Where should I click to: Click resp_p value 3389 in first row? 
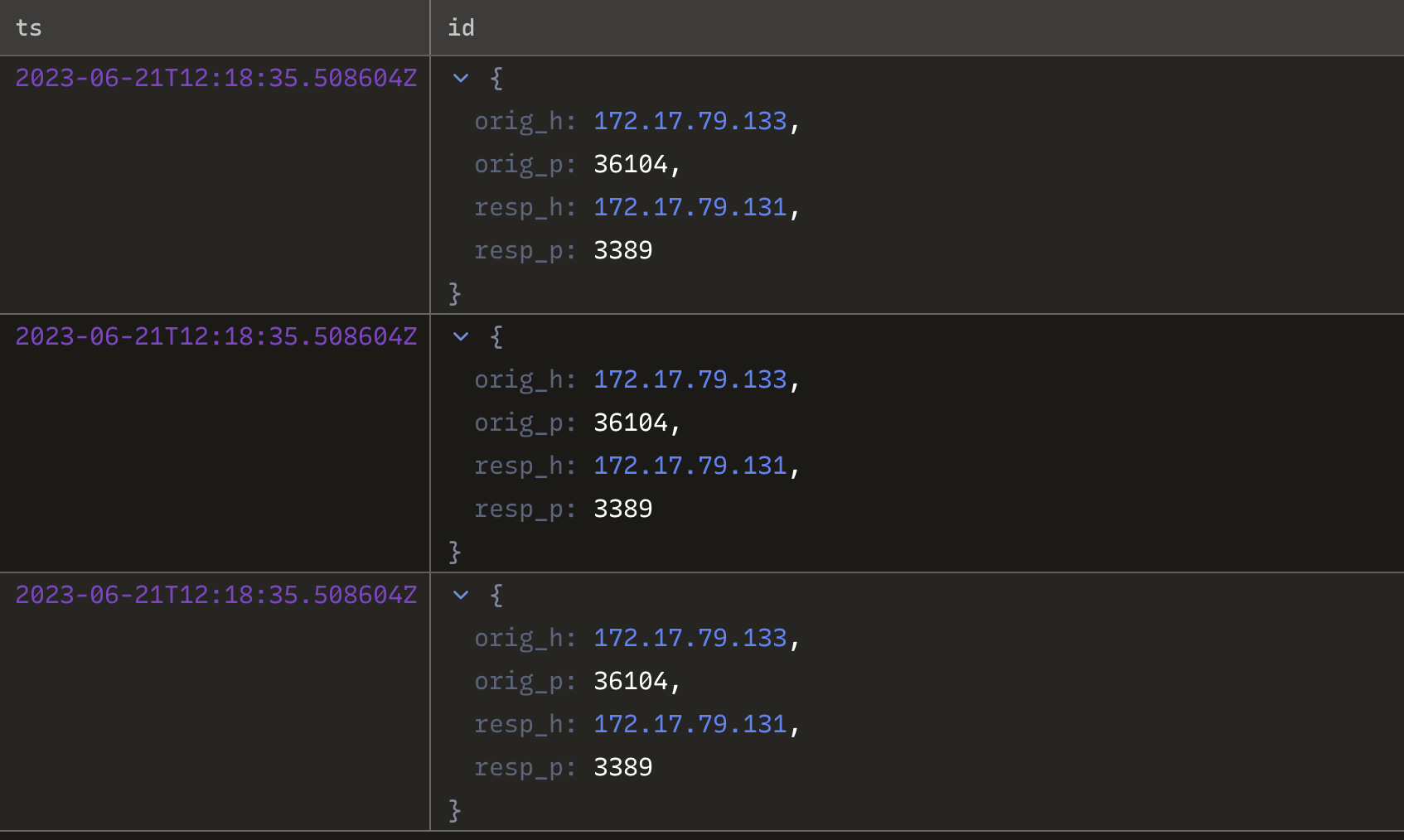[622, 250]
